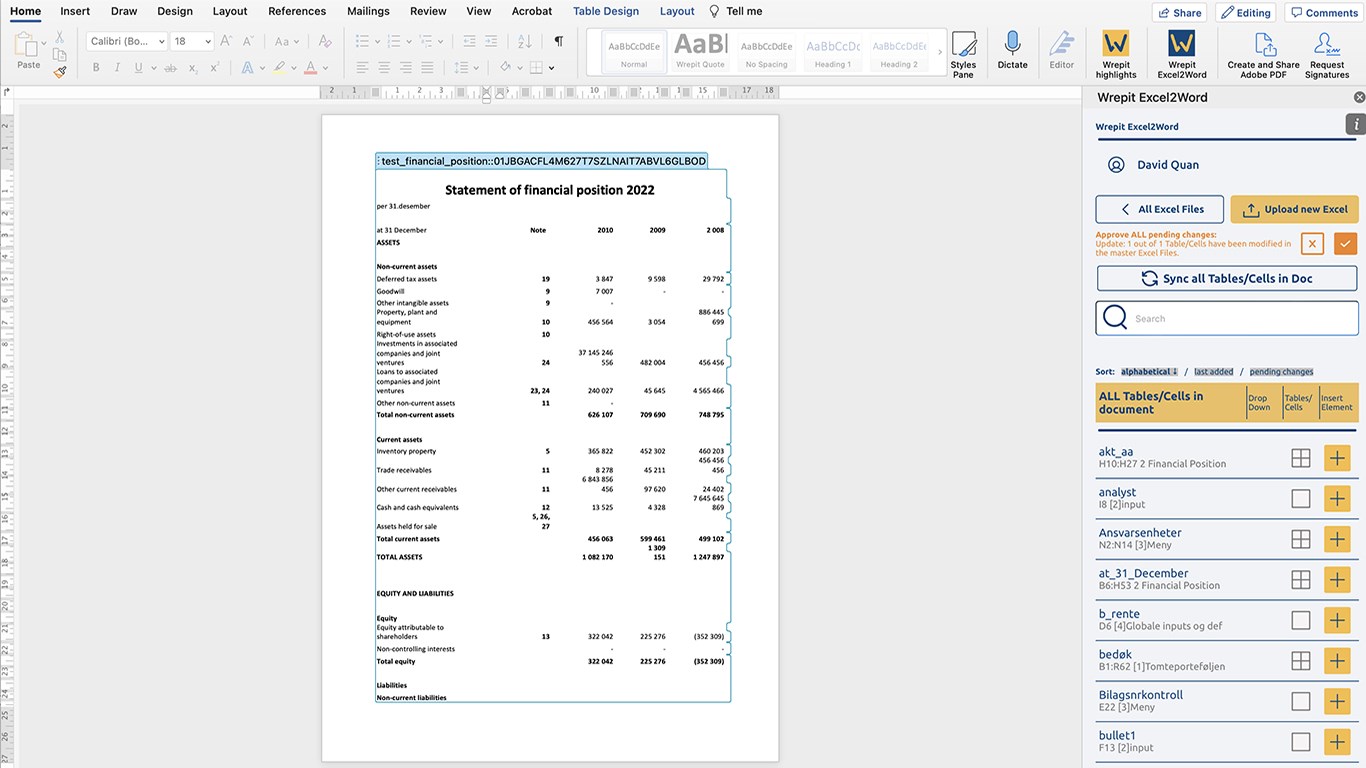Increase font size with the larger A
1366x768 pixels.
tap(226, 41)
